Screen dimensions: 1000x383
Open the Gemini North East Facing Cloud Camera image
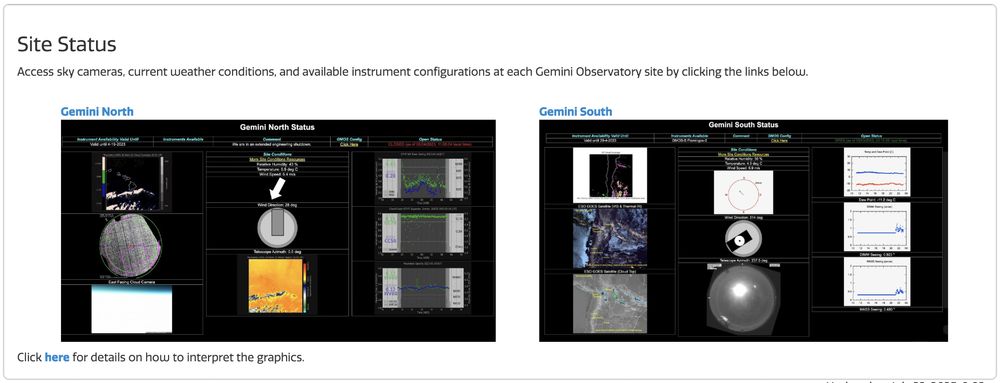pyautogui.click(x=131, y=308)
